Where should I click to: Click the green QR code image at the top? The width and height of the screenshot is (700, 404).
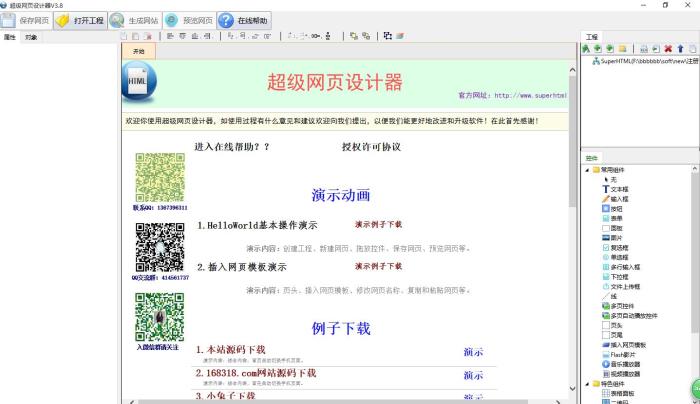tap(160, 178)
